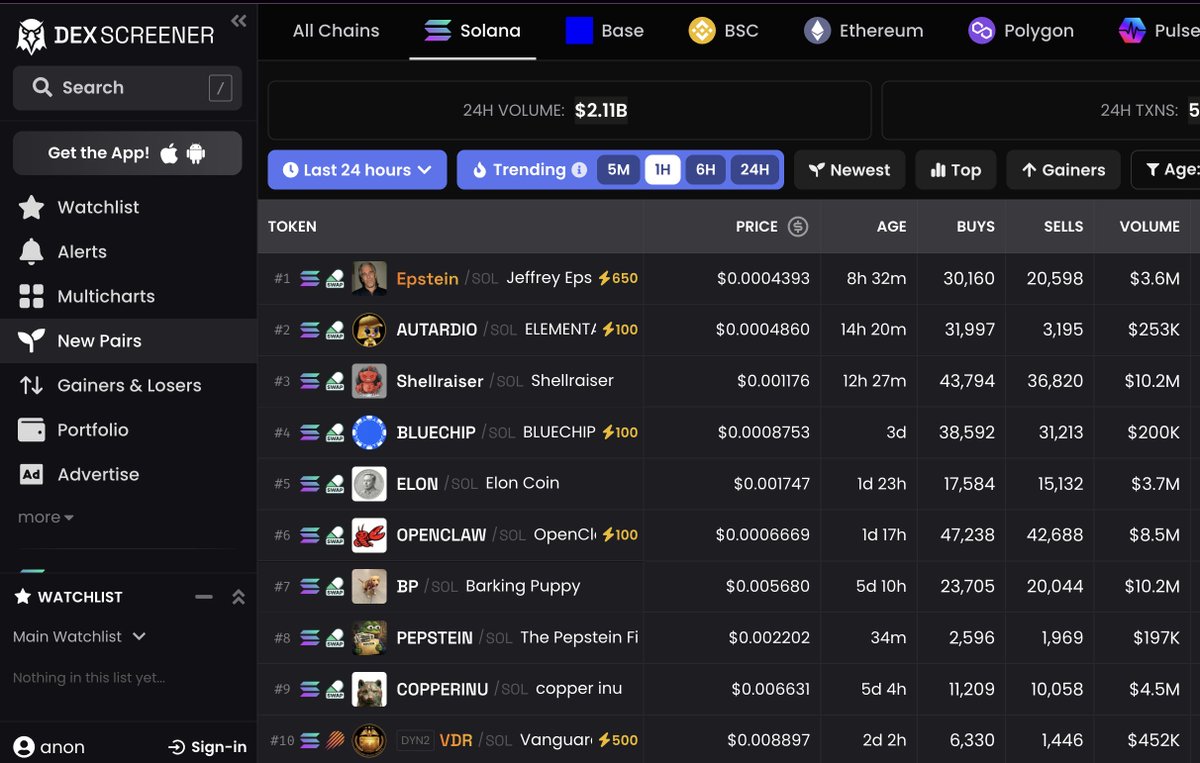Collapse sidebar with double chevron icon
Image resolution: width=1200 pixels, height=763 pixels.
238,20
